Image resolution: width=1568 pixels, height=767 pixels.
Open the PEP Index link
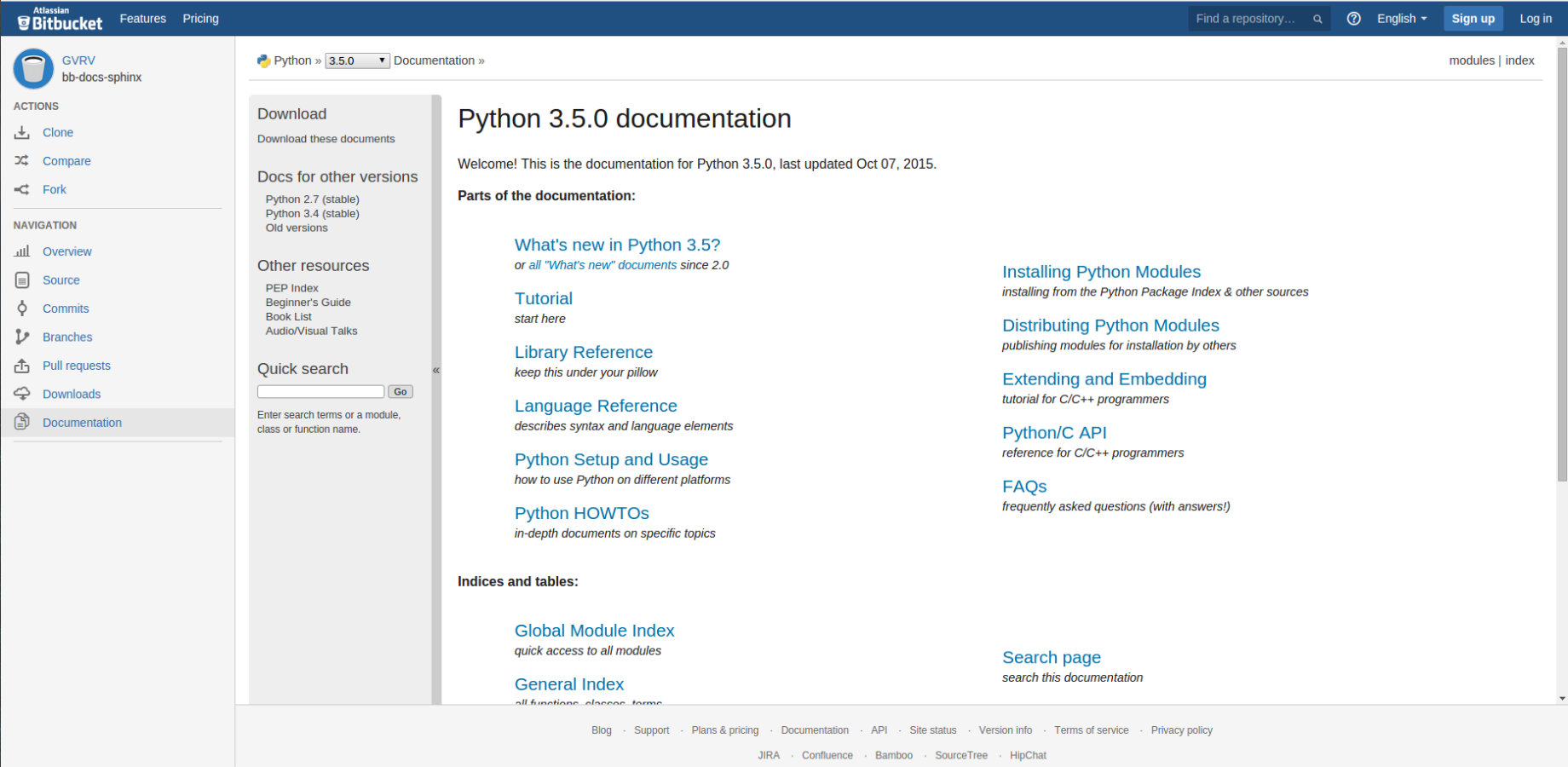coord(292,288)
